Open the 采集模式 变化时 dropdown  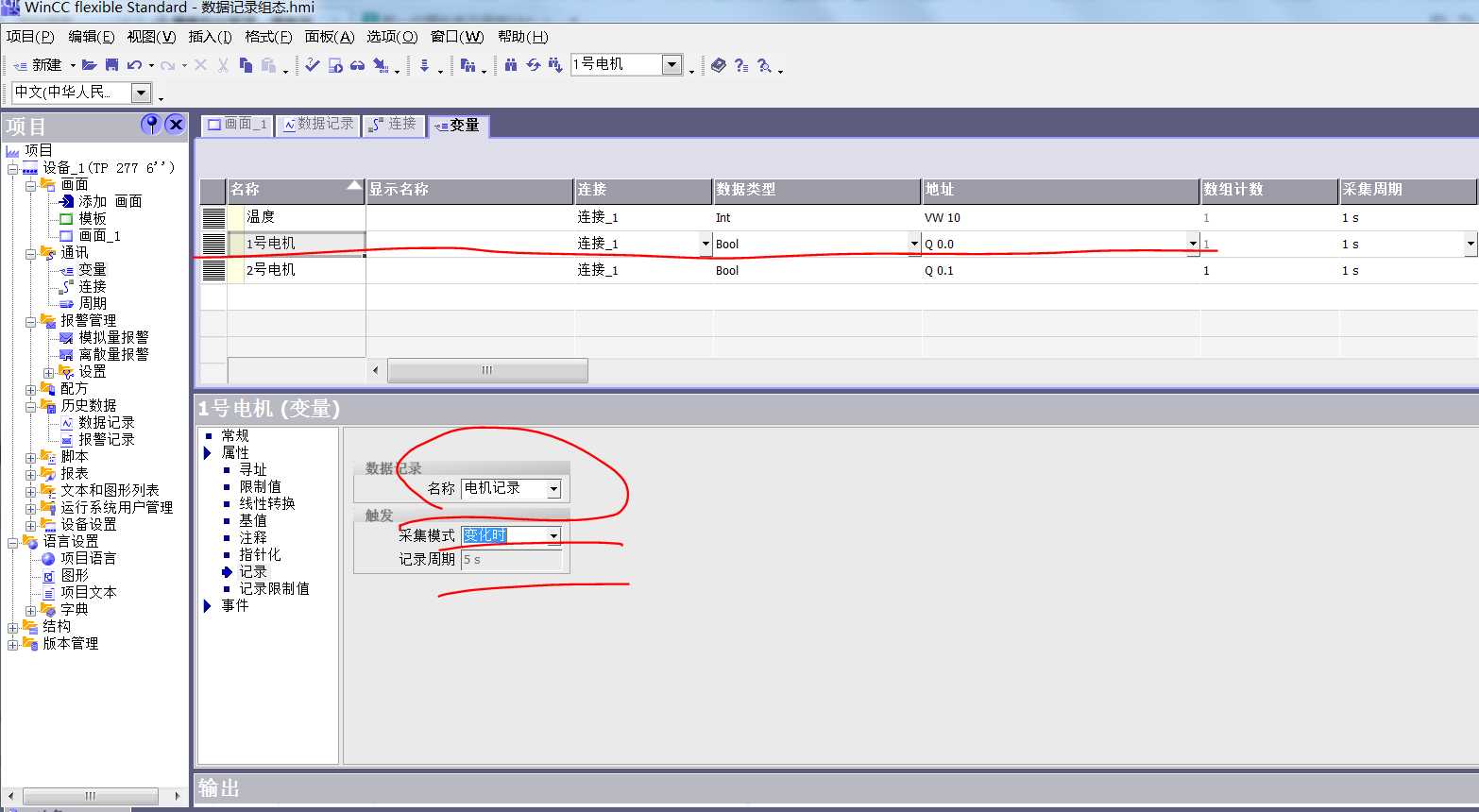554,536
